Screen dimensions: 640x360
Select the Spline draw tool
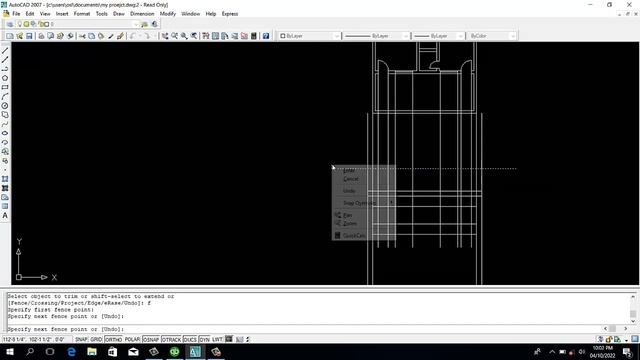(5, 124)
